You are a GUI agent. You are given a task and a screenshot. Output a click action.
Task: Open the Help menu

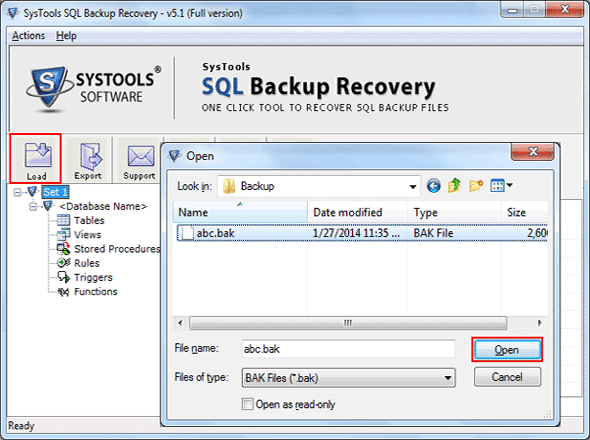(66, 36)
